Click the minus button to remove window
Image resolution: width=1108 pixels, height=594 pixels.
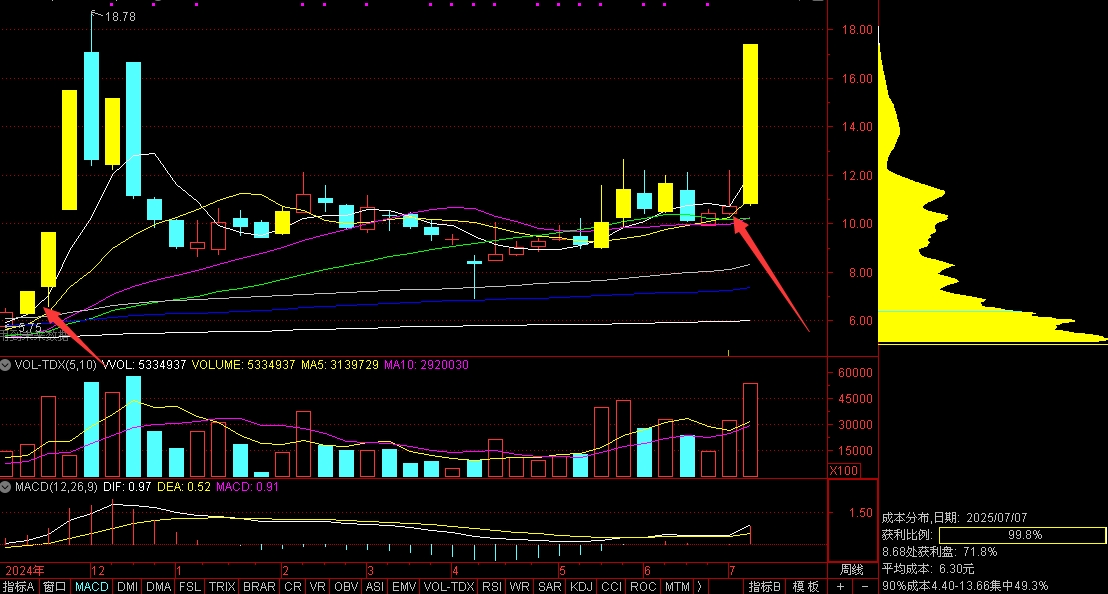click(x=865, y=587)
